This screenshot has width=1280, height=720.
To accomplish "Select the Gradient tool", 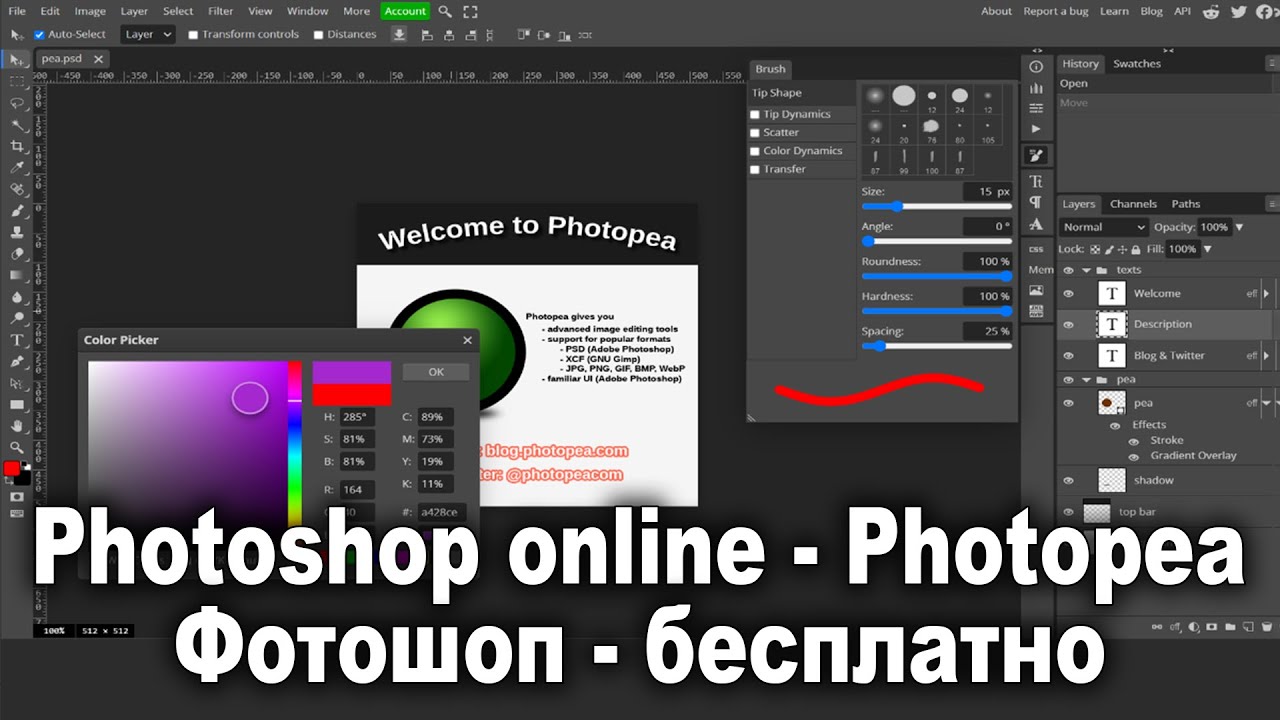I will click(x=17, y=275).
